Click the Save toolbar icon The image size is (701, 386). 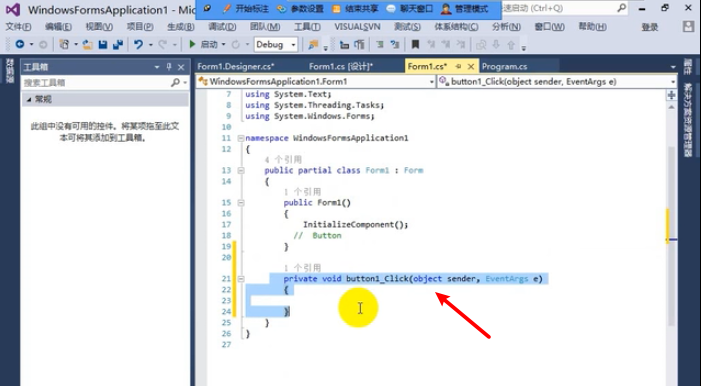click(103, 44)
